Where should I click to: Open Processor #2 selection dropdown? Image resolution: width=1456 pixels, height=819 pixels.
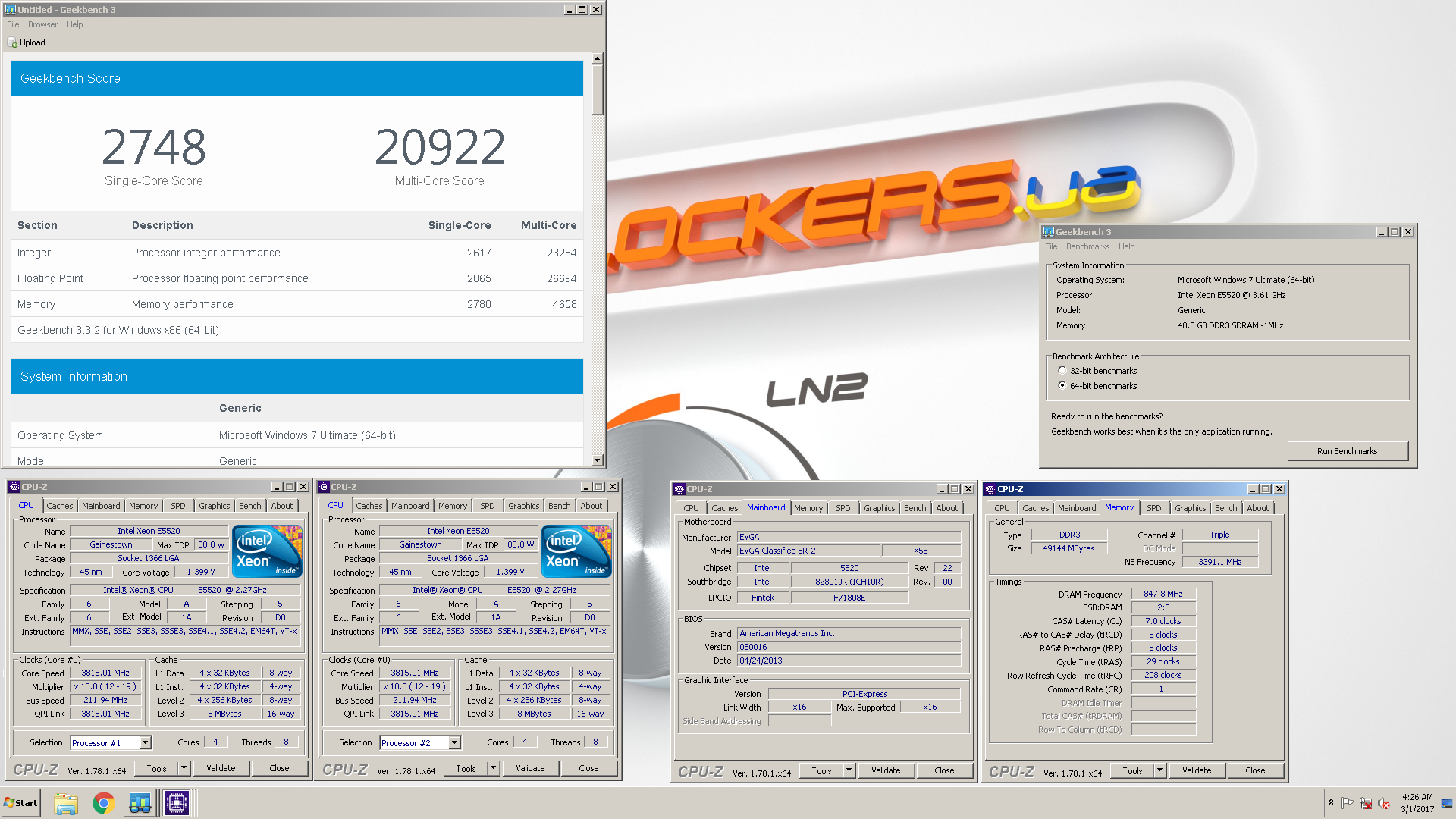click(x=454, y=743)
